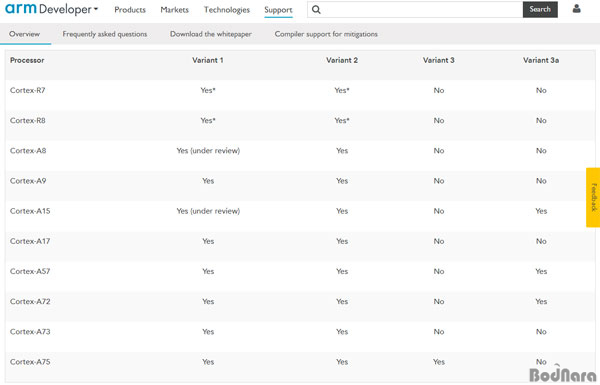Screen dimensions: 600x385
Task: Click Cortex-R7 Variant 3a No cell
Action: [541, 90]
